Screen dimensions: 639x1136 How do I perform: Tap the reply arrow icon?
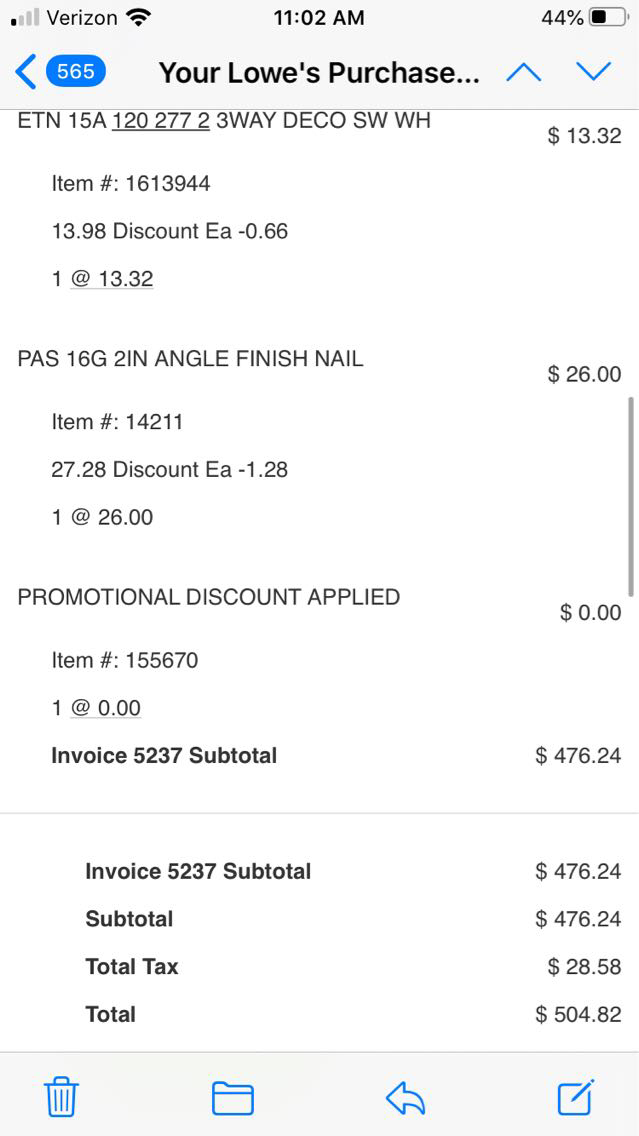[x=406, y=1098]
